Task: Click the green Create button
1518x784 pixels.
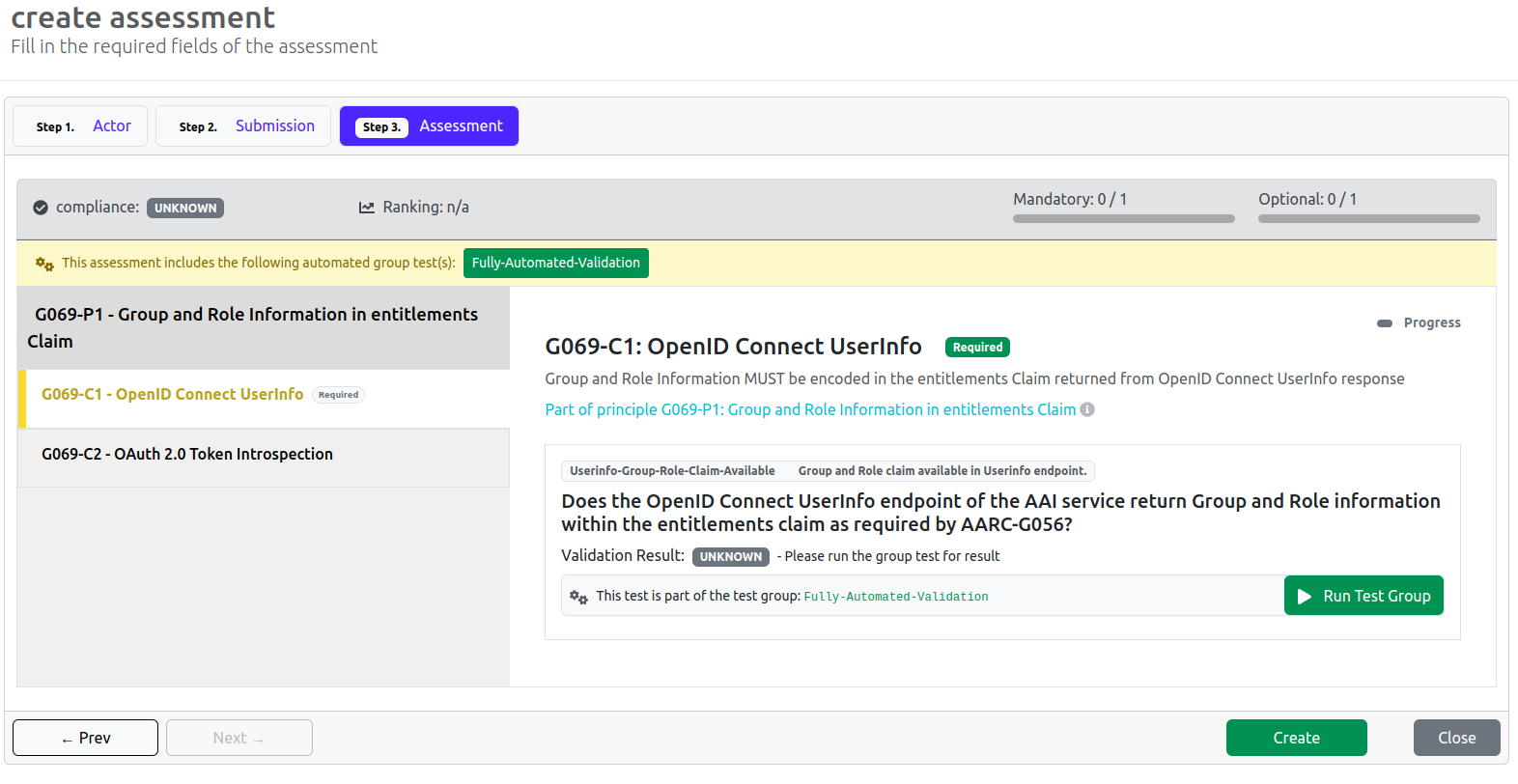Action: 1296,738
